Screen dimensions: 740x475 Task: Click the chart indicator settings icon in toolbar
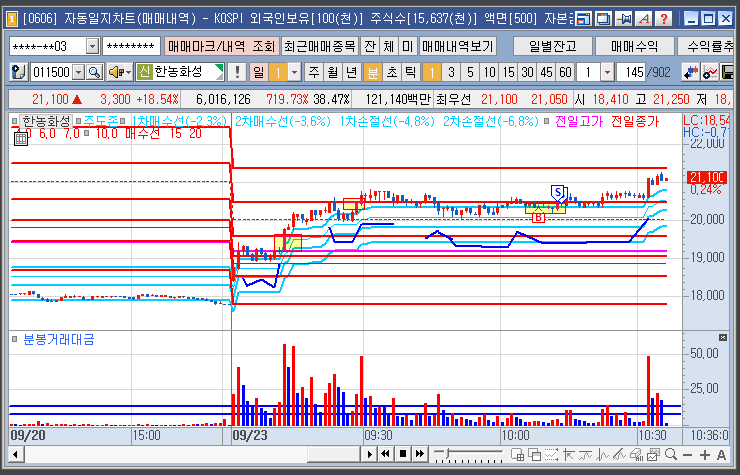[710, 72]
